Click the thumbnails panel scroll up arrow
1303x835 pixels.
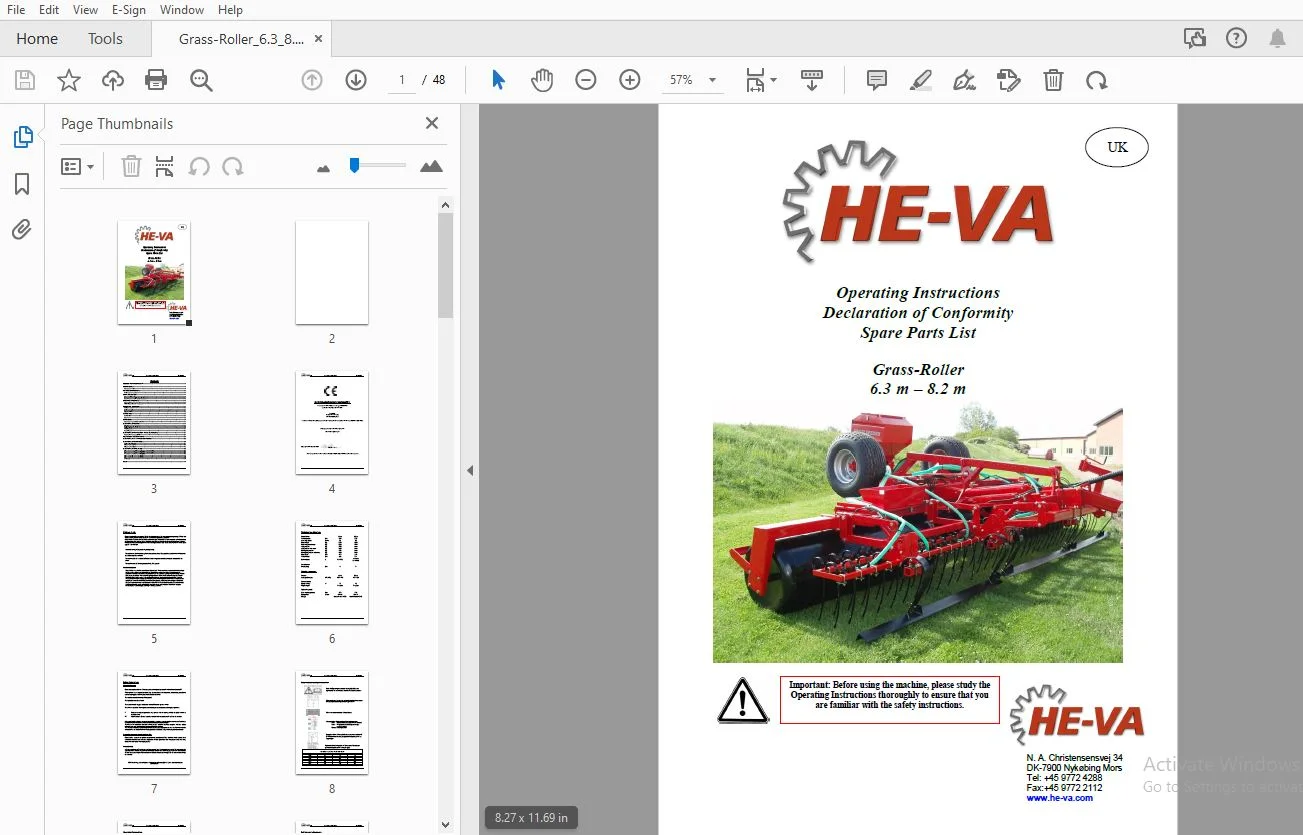click(x=446, y=205)
